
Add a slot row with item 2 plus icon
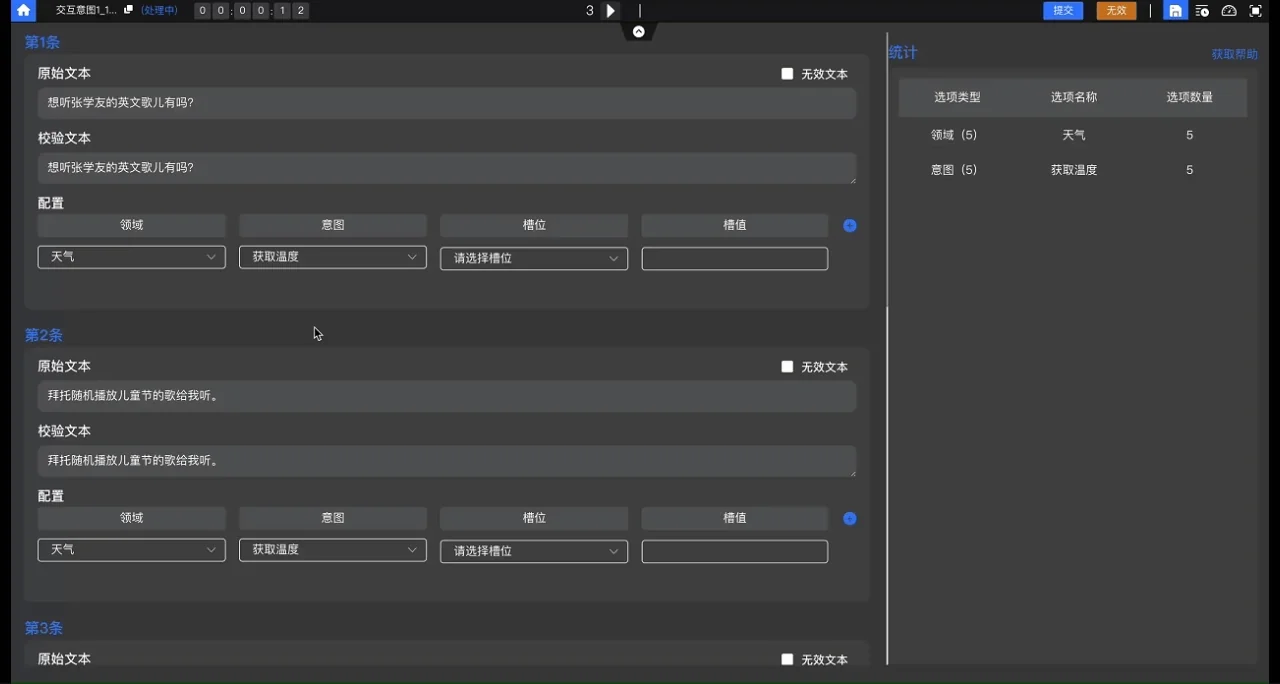[850, 519]
